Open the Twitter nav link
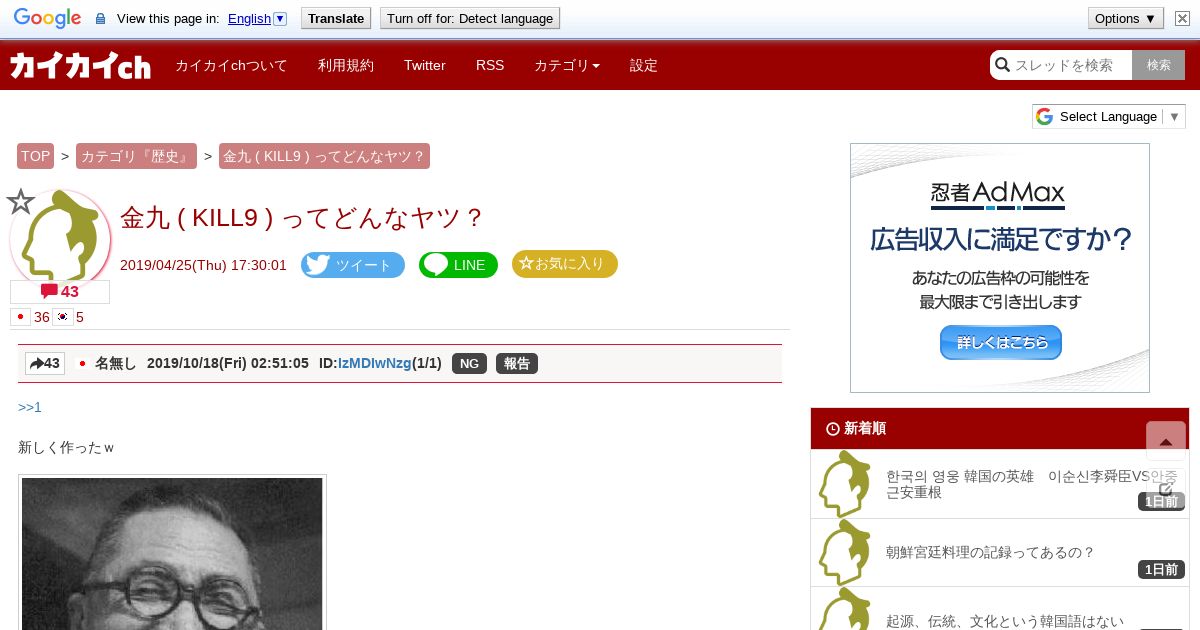The image size is (1200, 630). pyautogui.click(x=425, y=65)
